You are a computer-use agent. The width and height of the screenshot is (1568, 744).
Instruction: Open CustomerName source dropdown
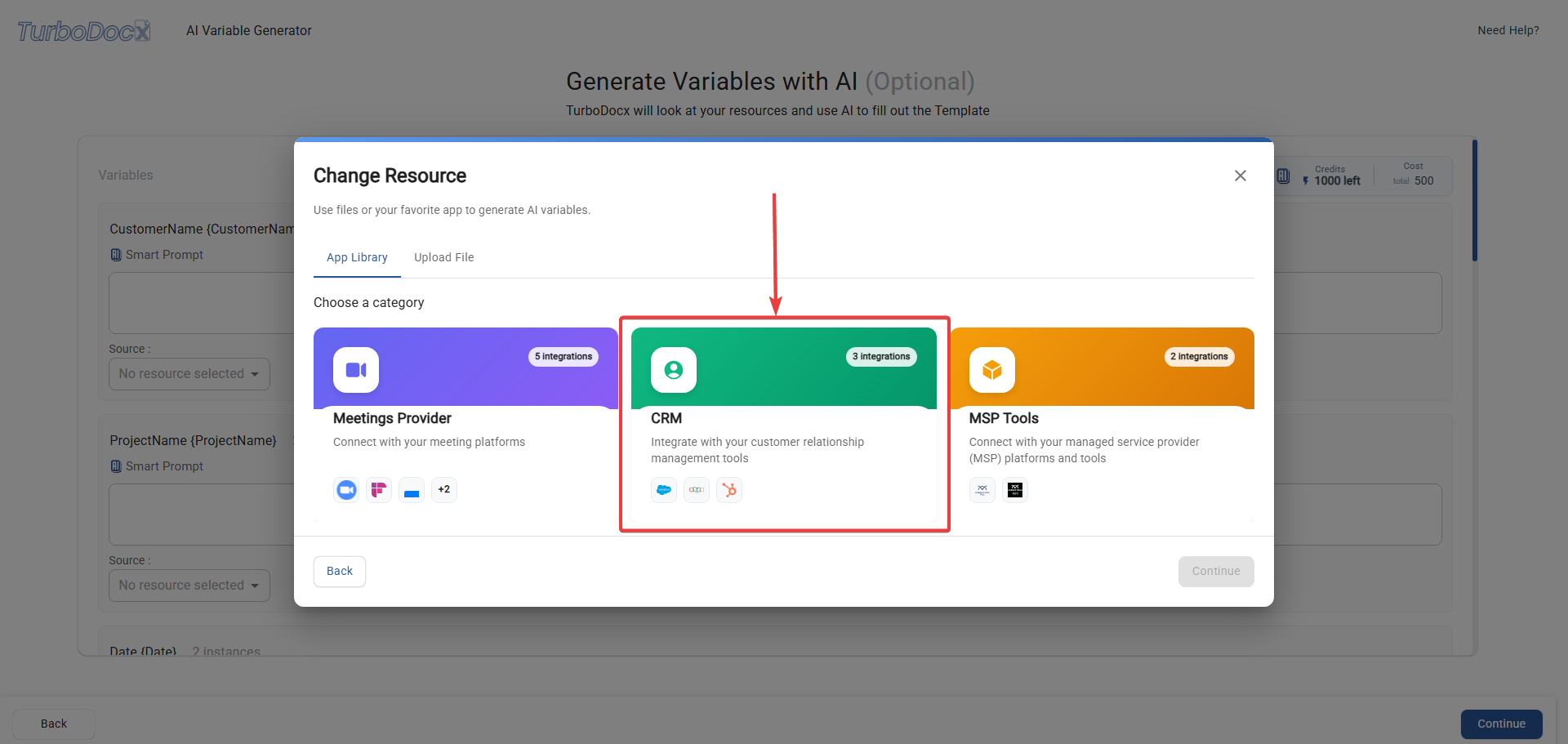189,374
